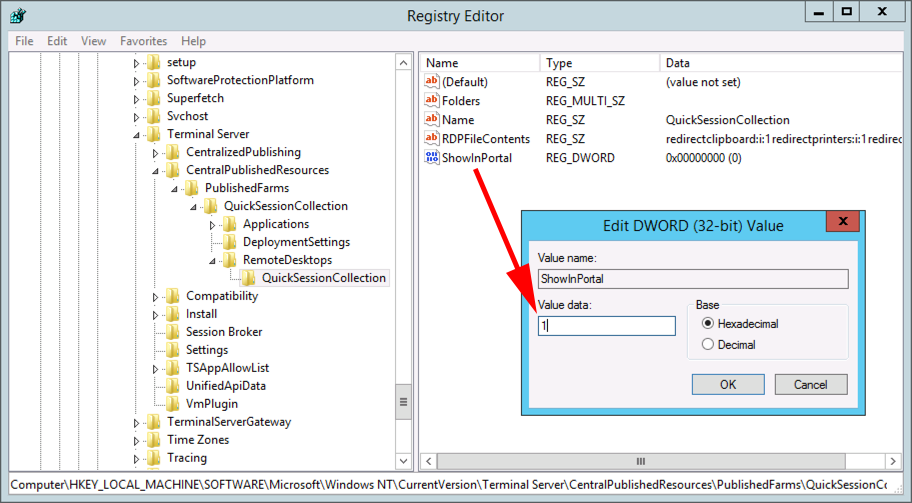Select the Tracing registry key
The image size is (912, 503).
pyautogui.click(x=187, y=458)
